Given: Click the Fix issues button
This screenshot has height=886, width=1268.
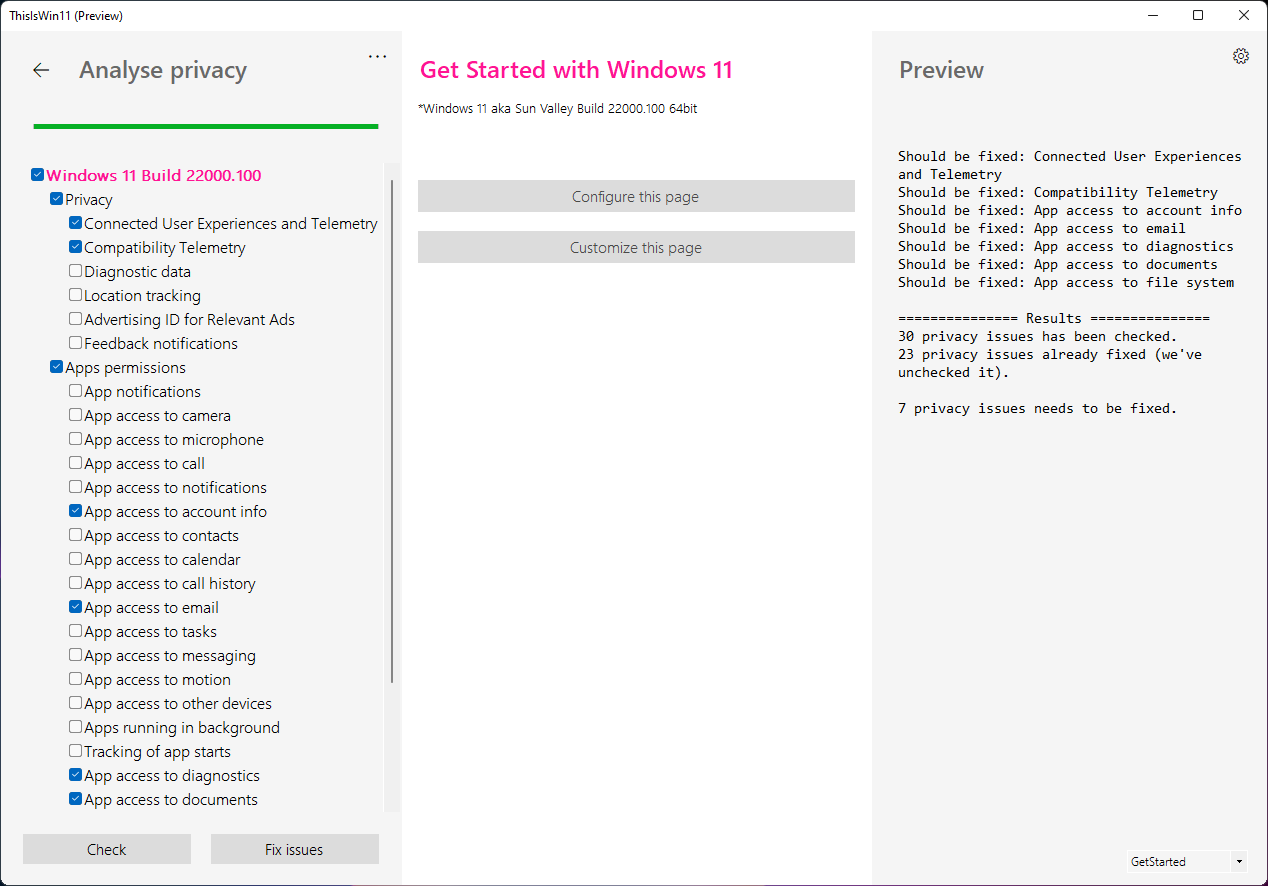Looking at the screenshot, I should 294,849.
